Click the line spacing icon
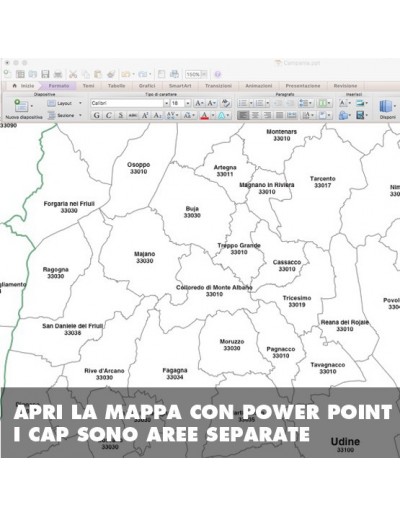The height and width of the screenshot is (517, 400). [303, 103]
